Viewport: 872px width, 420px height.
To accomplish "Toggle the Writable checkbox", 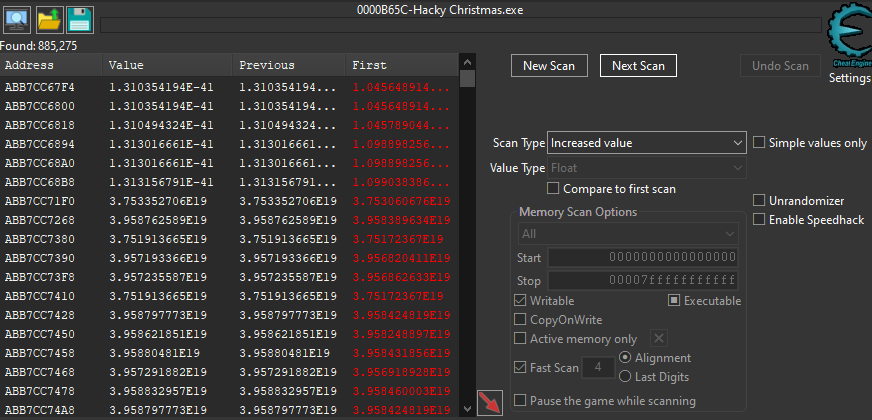I will point(544,301).
